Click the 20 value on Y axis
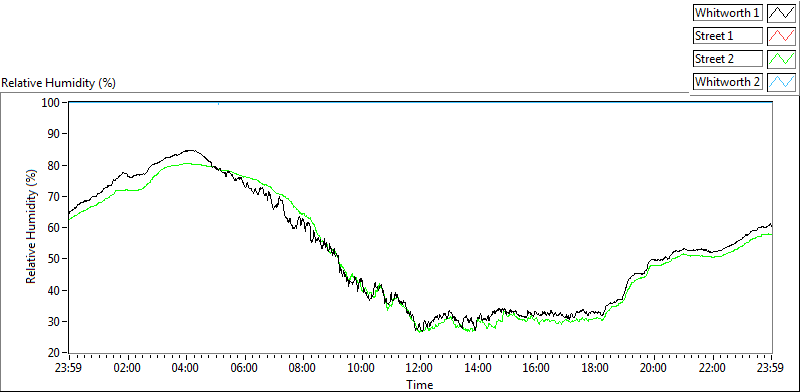The width and height of the screenshot is (800, 392). pos(55,353)
